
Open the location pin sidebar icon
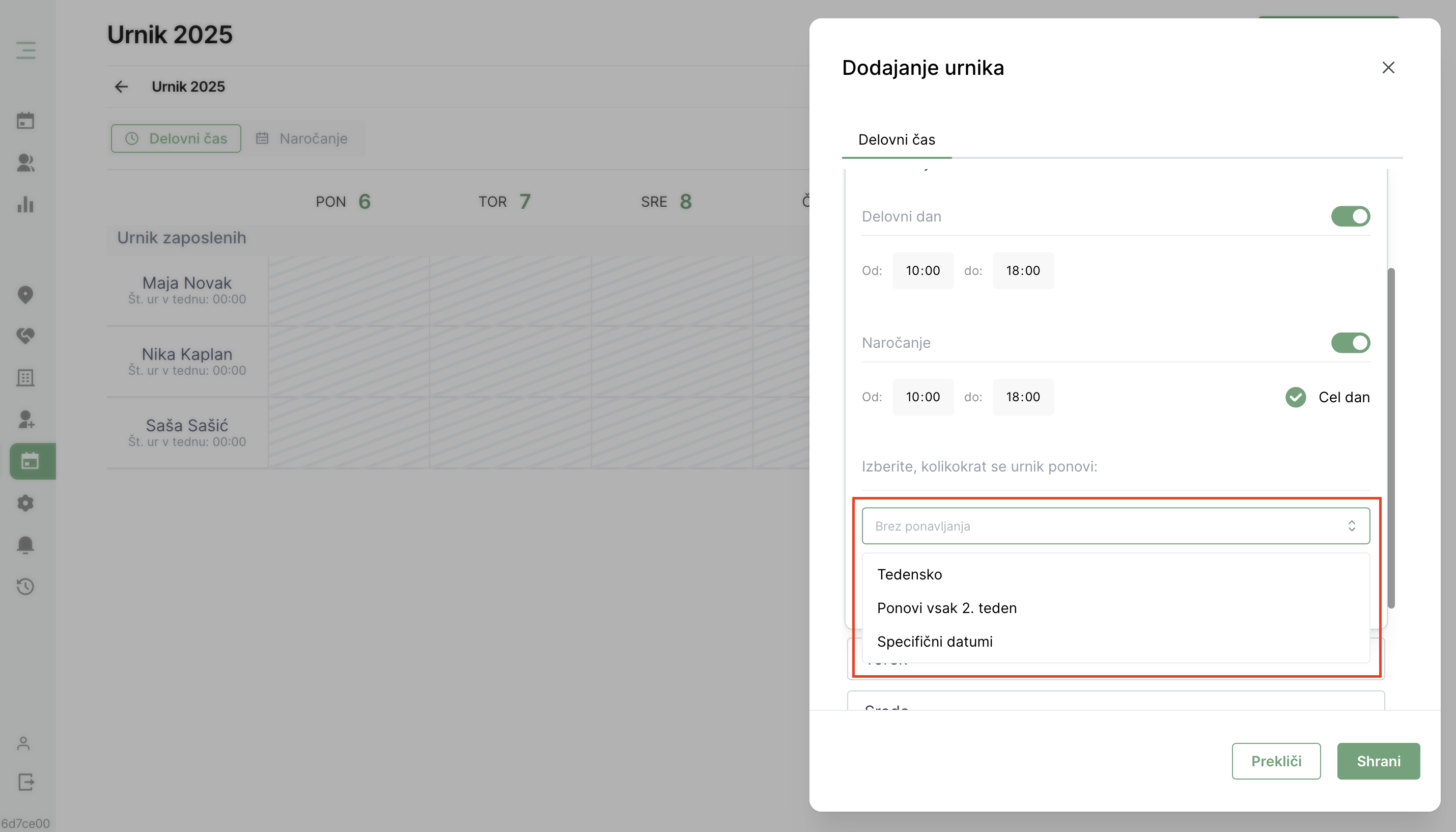[x=25, y=295]
